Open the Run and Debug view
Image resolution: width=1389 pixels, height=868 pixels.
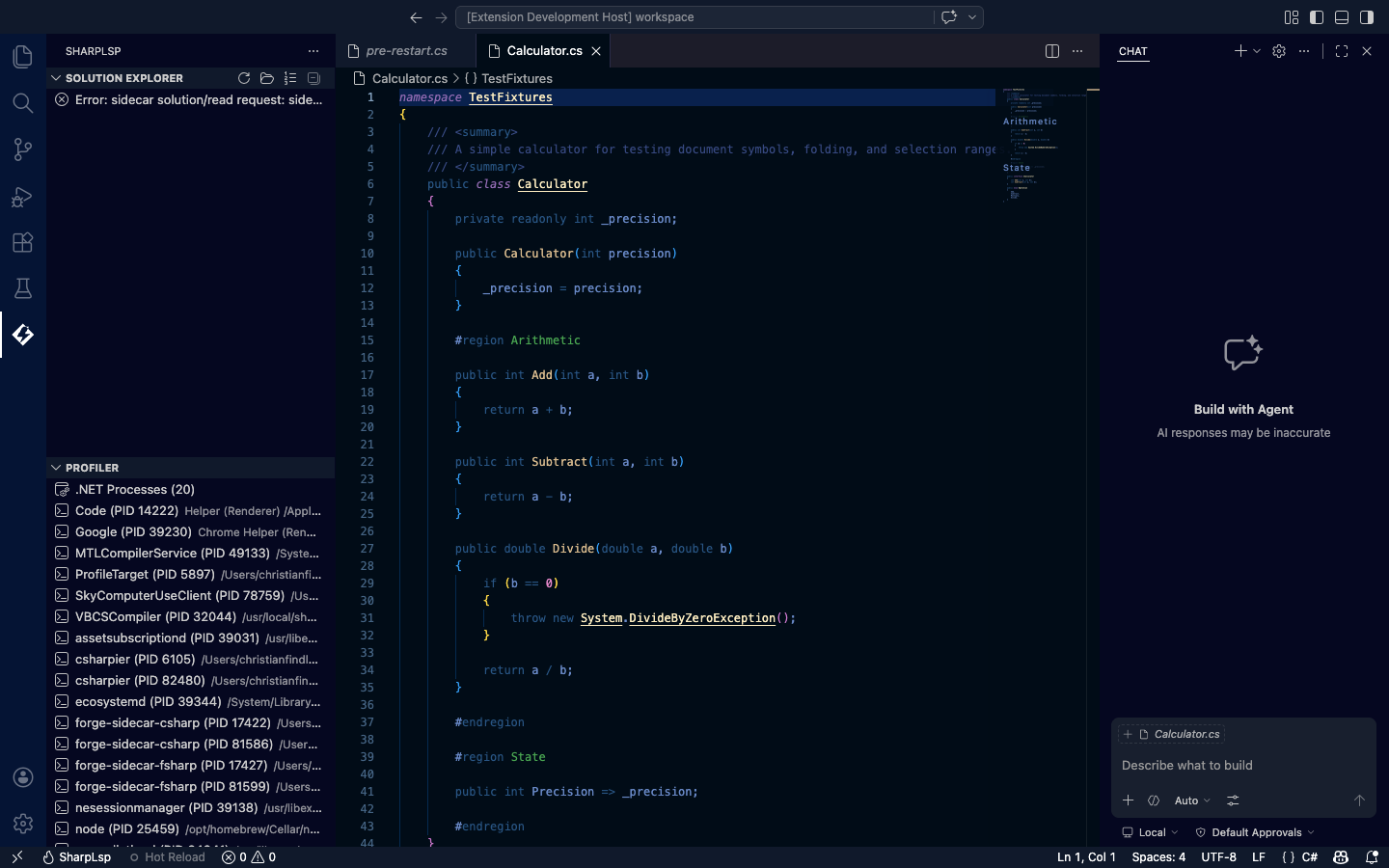click(x=23, y=197)
